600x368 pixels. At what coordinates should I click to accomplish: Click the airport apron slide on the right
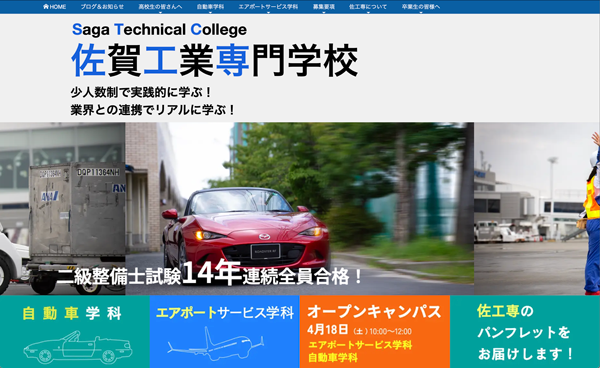537,208
